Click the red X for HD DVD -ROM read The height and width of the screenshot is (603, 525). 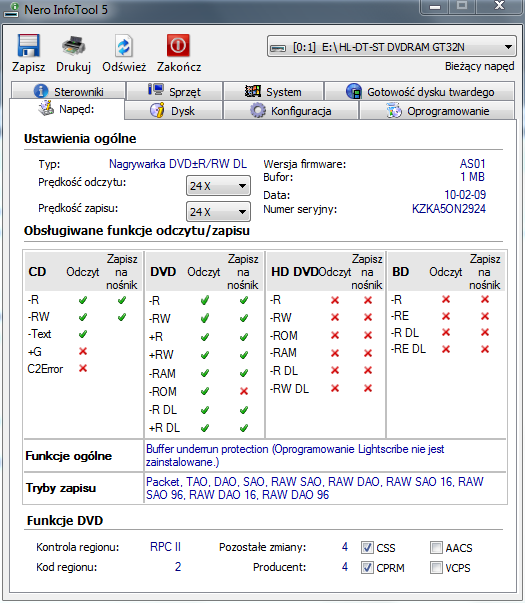(x=335, y=335)
